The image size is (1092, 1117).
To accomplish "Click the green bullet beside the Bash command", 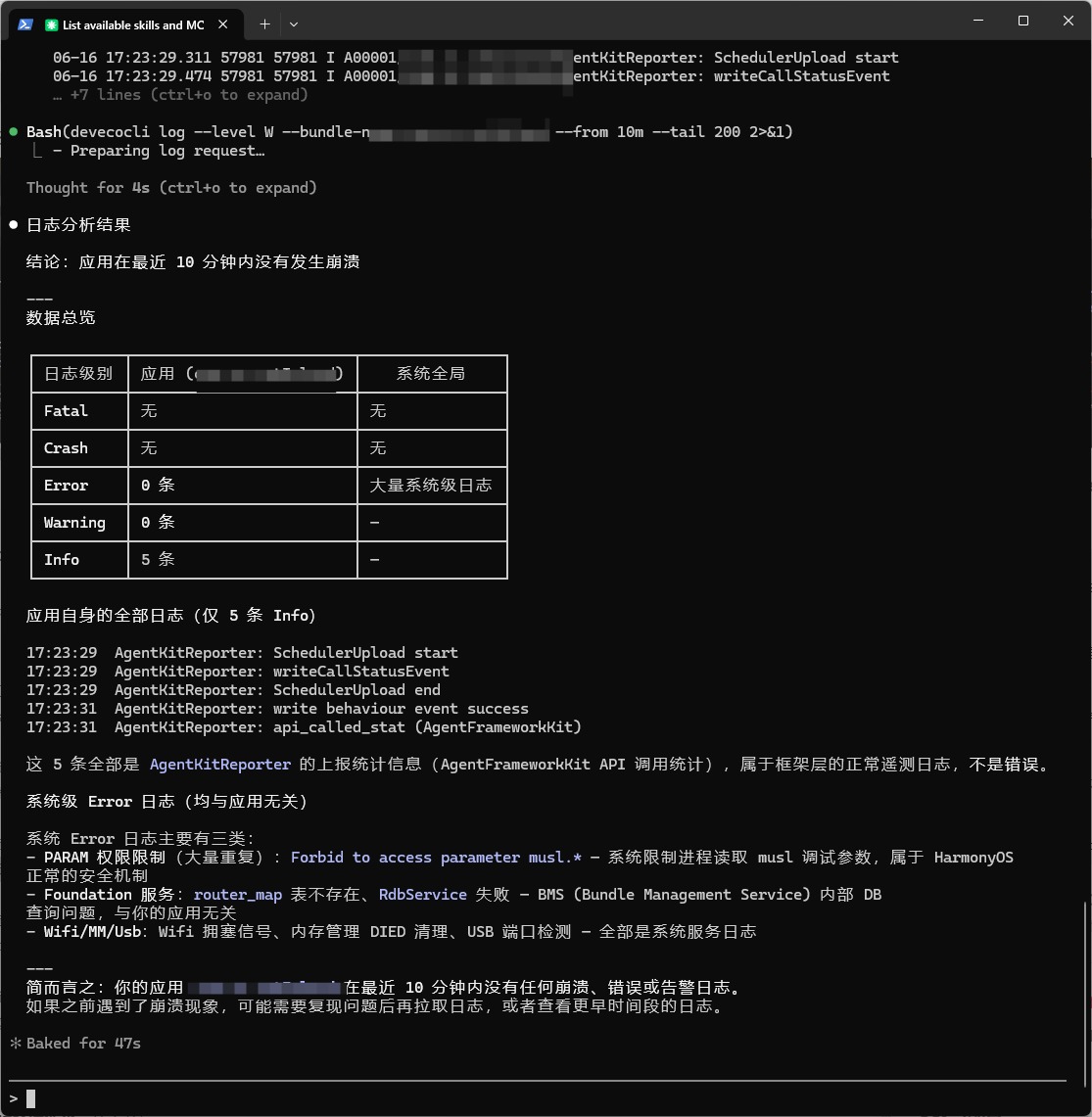I will [x=14, y=132].
